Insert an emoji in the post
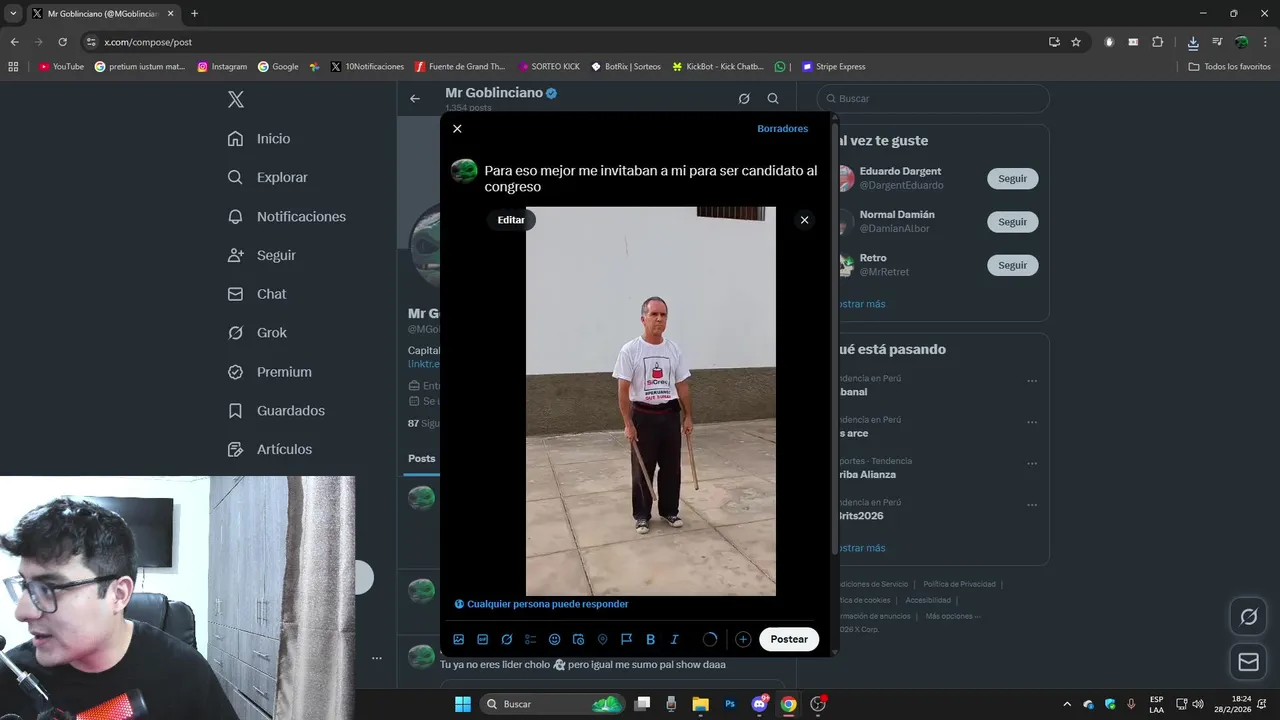This screenshot has height=720, width=1280. [x=555, y=639]
